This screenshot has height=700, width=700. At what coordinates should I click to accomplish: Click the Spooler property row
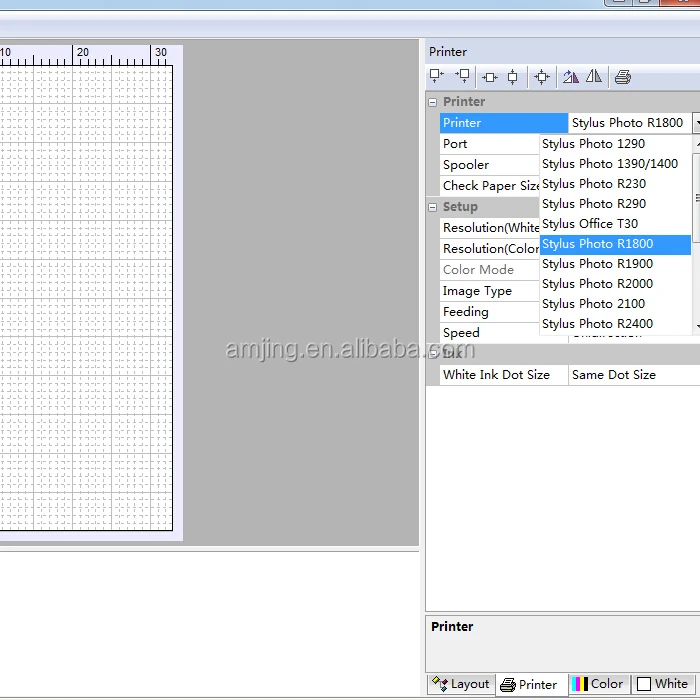(490, 165)
